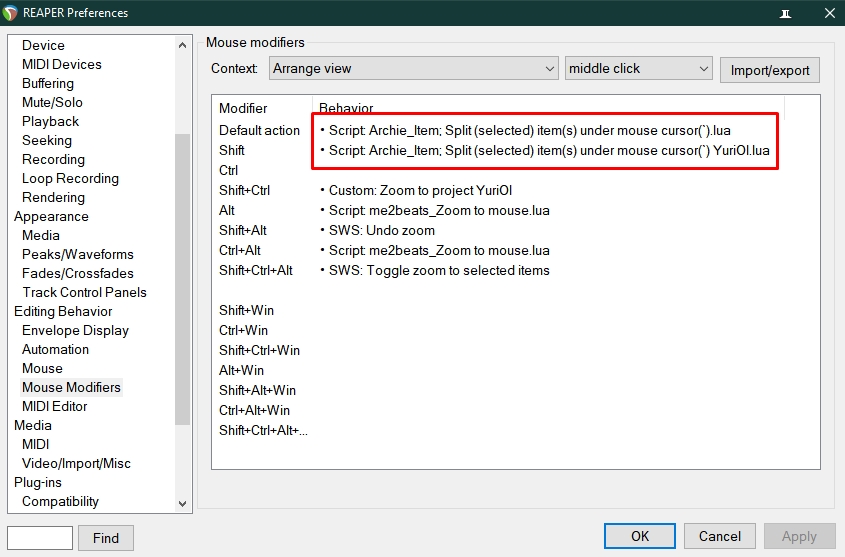Select the Alt modifier row

(x=516, y=210)
